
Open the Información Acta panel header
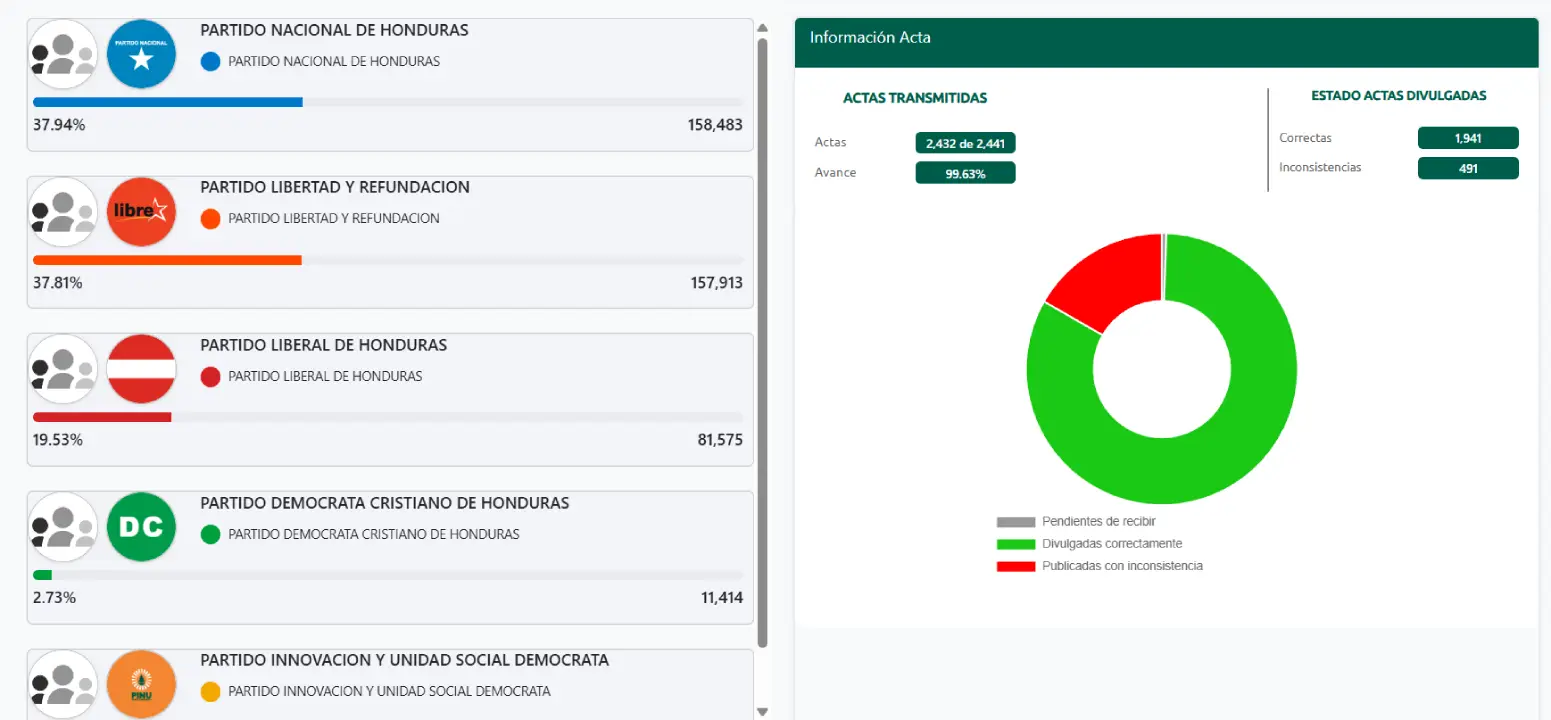coord(869,37)
